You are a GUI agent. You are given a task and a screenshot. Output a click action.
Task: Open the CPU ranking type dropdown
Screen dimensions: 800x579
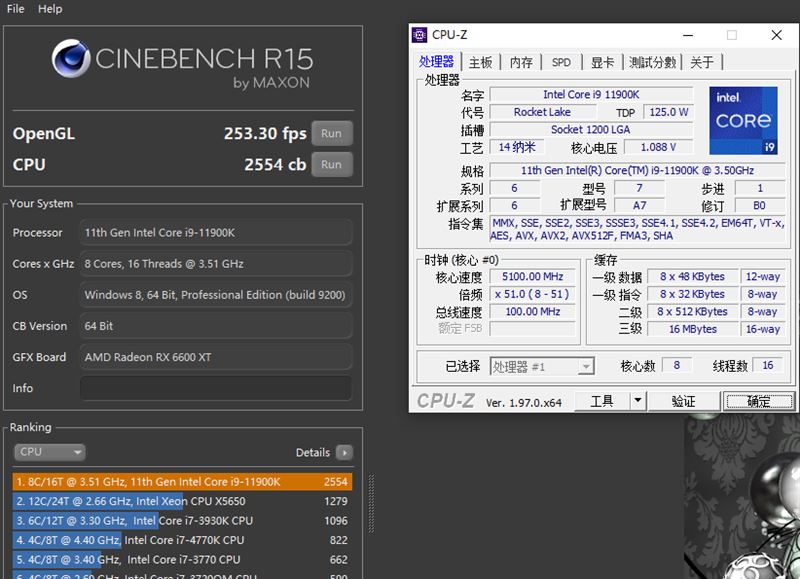click(x=49, y=452)
